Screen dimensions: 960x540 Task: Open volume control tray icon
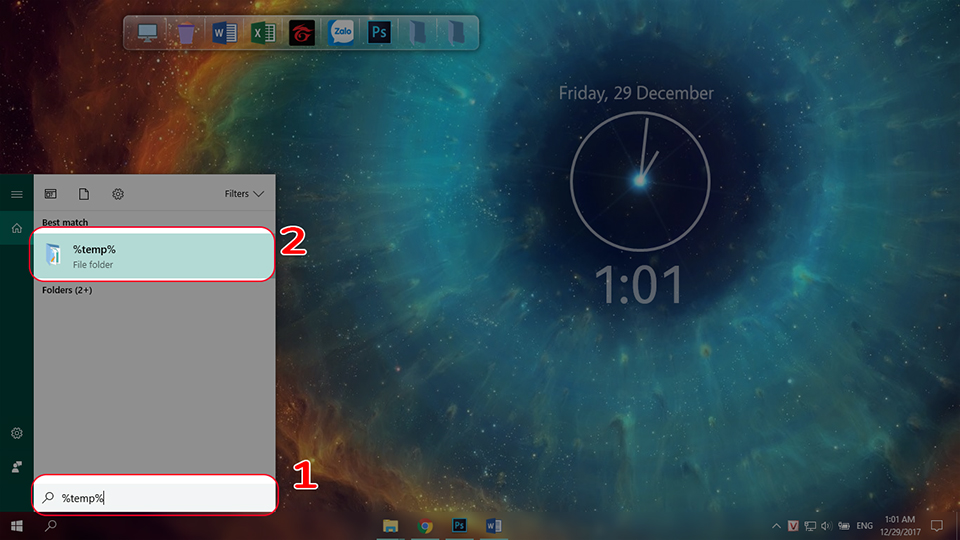pyautogui.click(x=827, y=526)
